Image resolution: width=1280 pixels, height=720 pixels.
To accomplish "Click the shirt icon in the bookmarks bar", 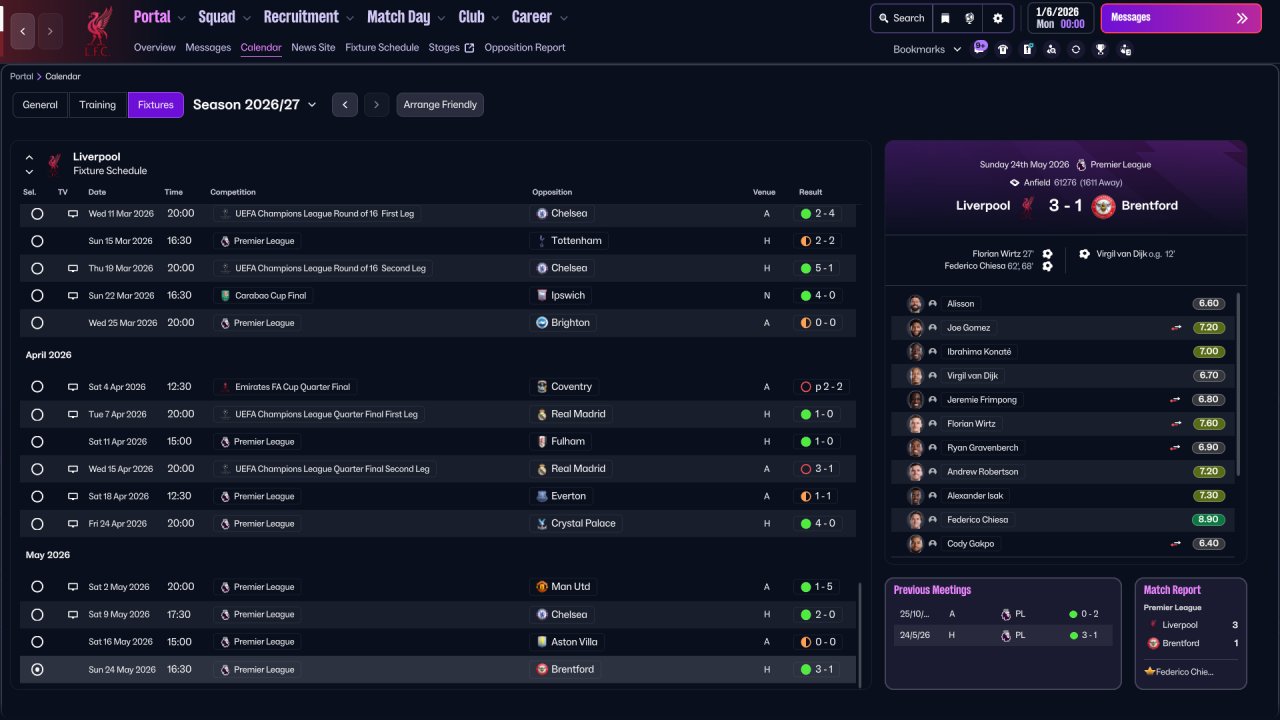I will [1003, 49].
